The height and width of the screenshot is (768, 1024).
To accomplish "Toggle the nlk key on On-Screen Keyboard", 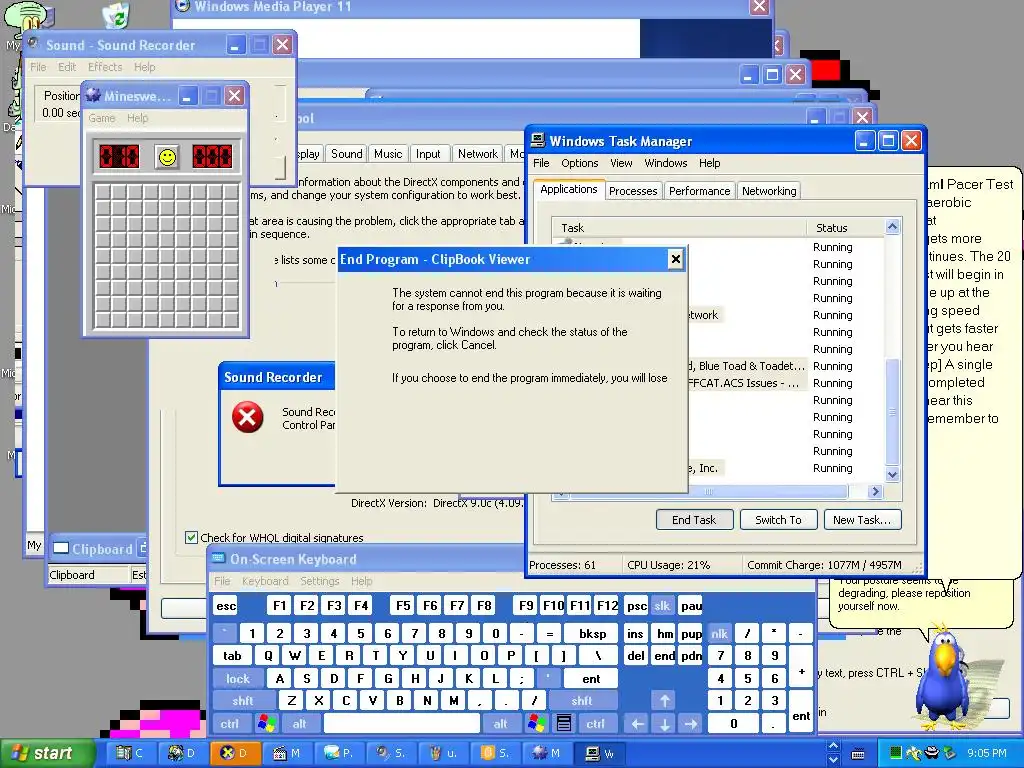I will [719, 633].
